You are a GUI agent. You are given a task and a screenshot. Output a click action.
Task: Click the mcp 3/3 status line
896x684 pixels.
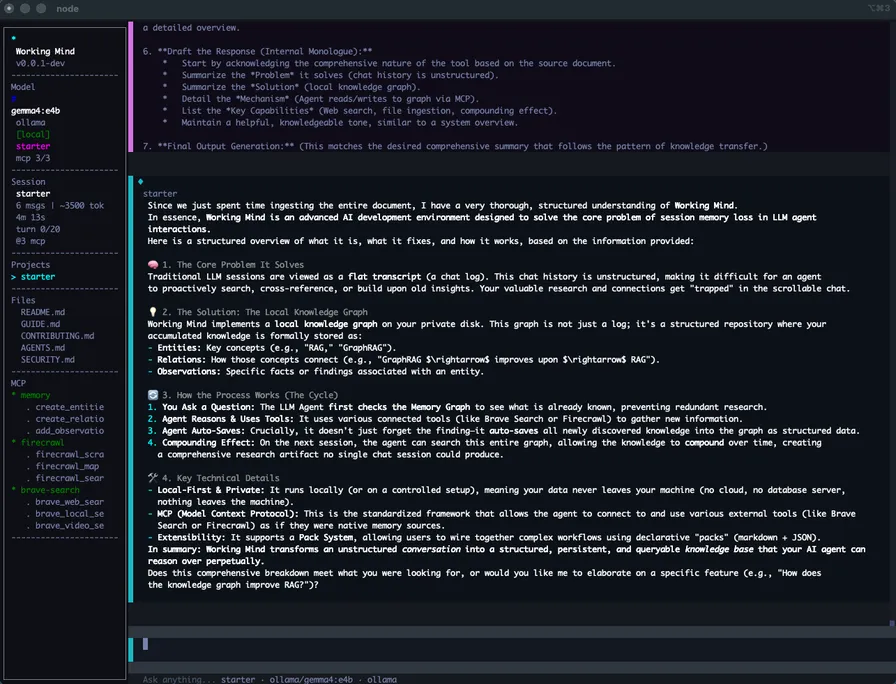[33, 158]
